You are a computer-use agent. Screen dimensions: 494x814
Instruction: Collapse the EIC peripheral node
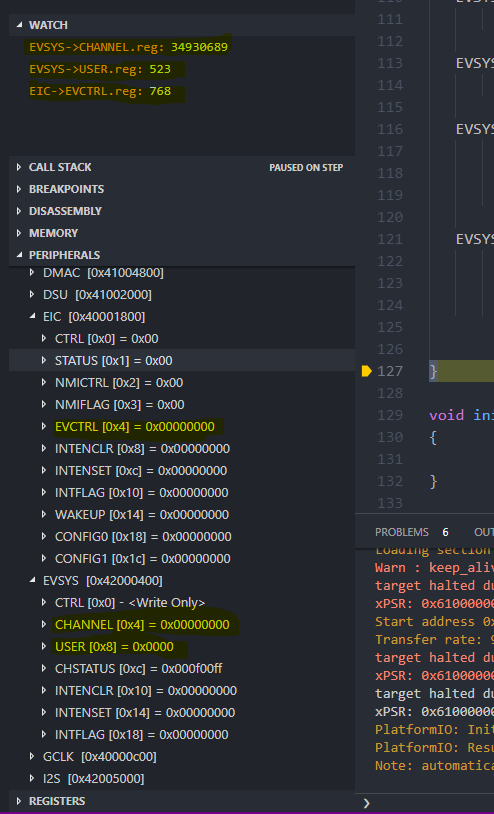pos(33,317)
